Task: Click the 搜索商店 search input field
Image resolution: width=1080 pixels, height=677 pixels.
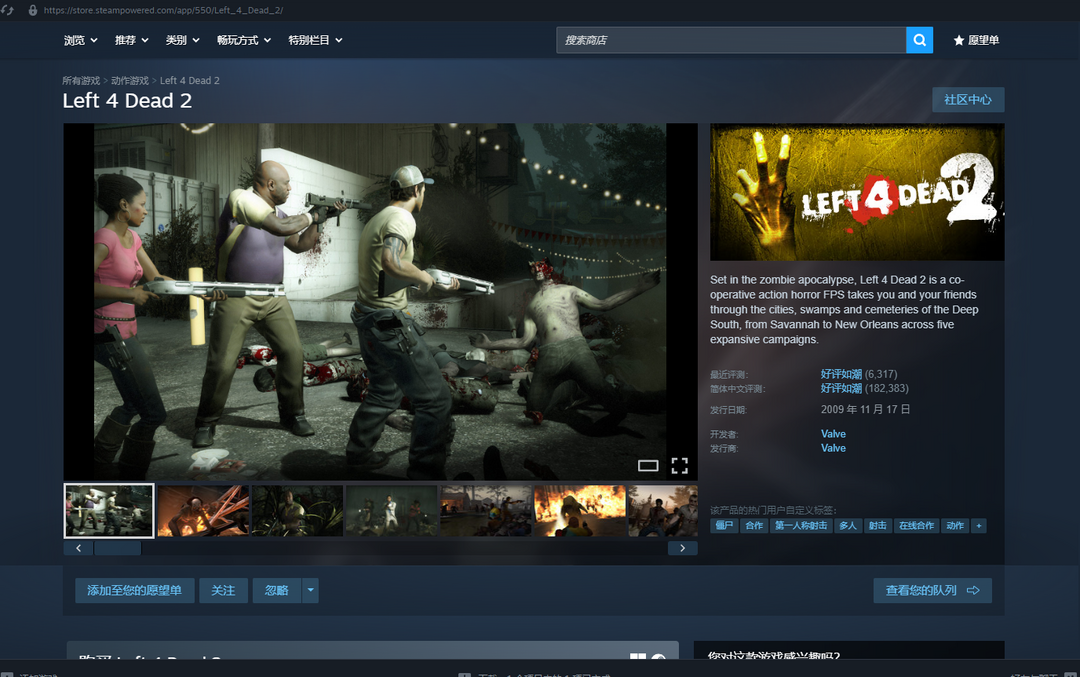Action: 731,40
